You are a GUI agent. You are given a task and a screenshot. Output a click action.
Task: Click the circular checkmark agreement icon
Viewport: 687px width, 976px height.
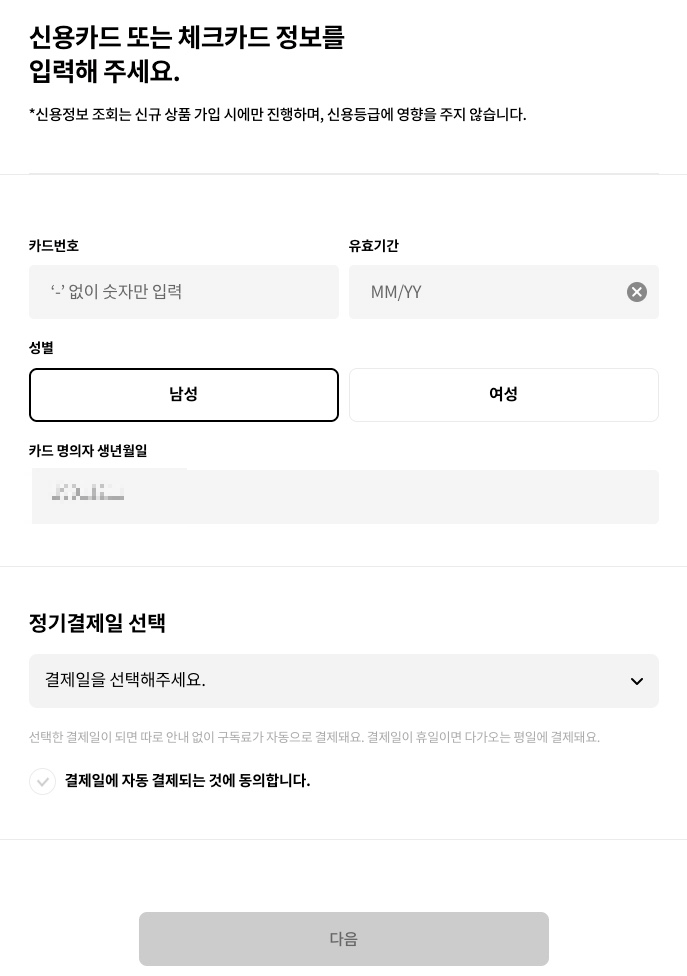point(43,782)
